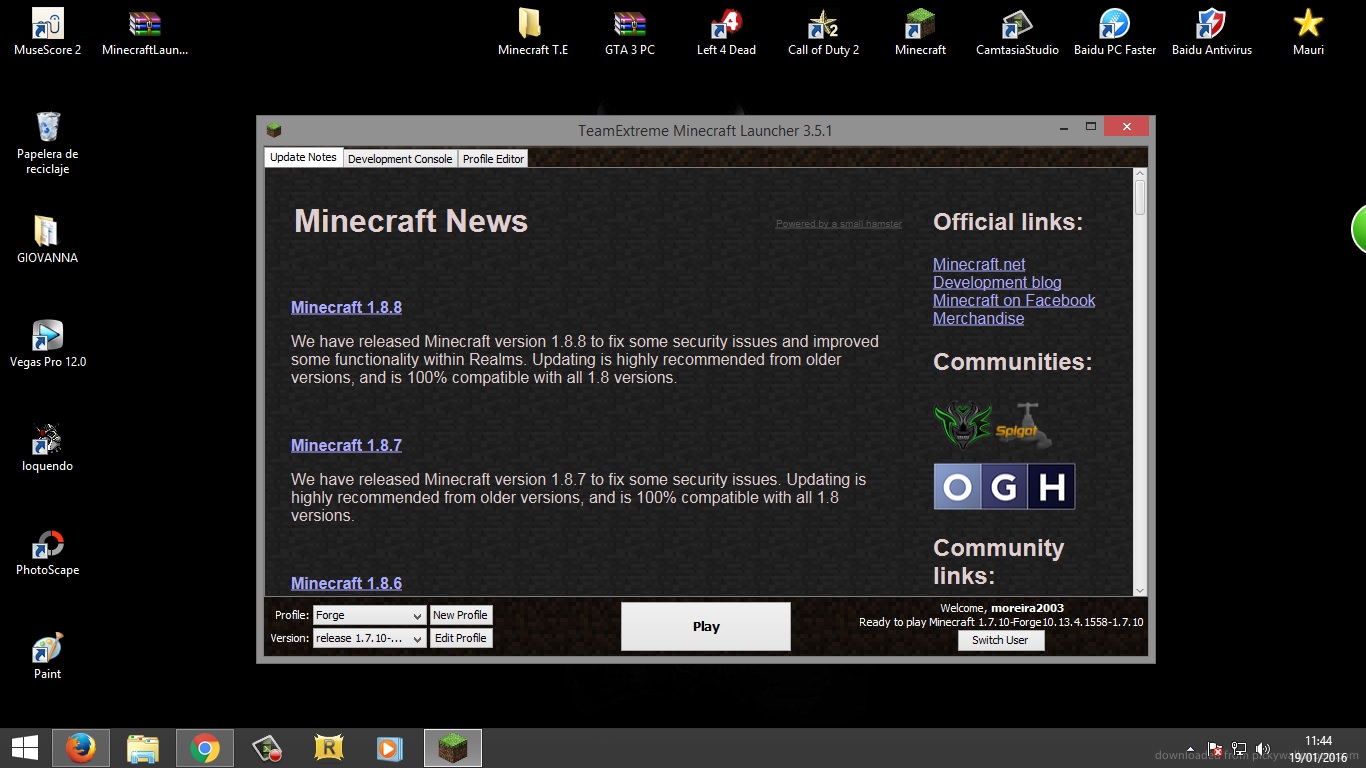1366x768 pixels.
Task: Open the Action Center flag icon
Action: pos(1216,749)
